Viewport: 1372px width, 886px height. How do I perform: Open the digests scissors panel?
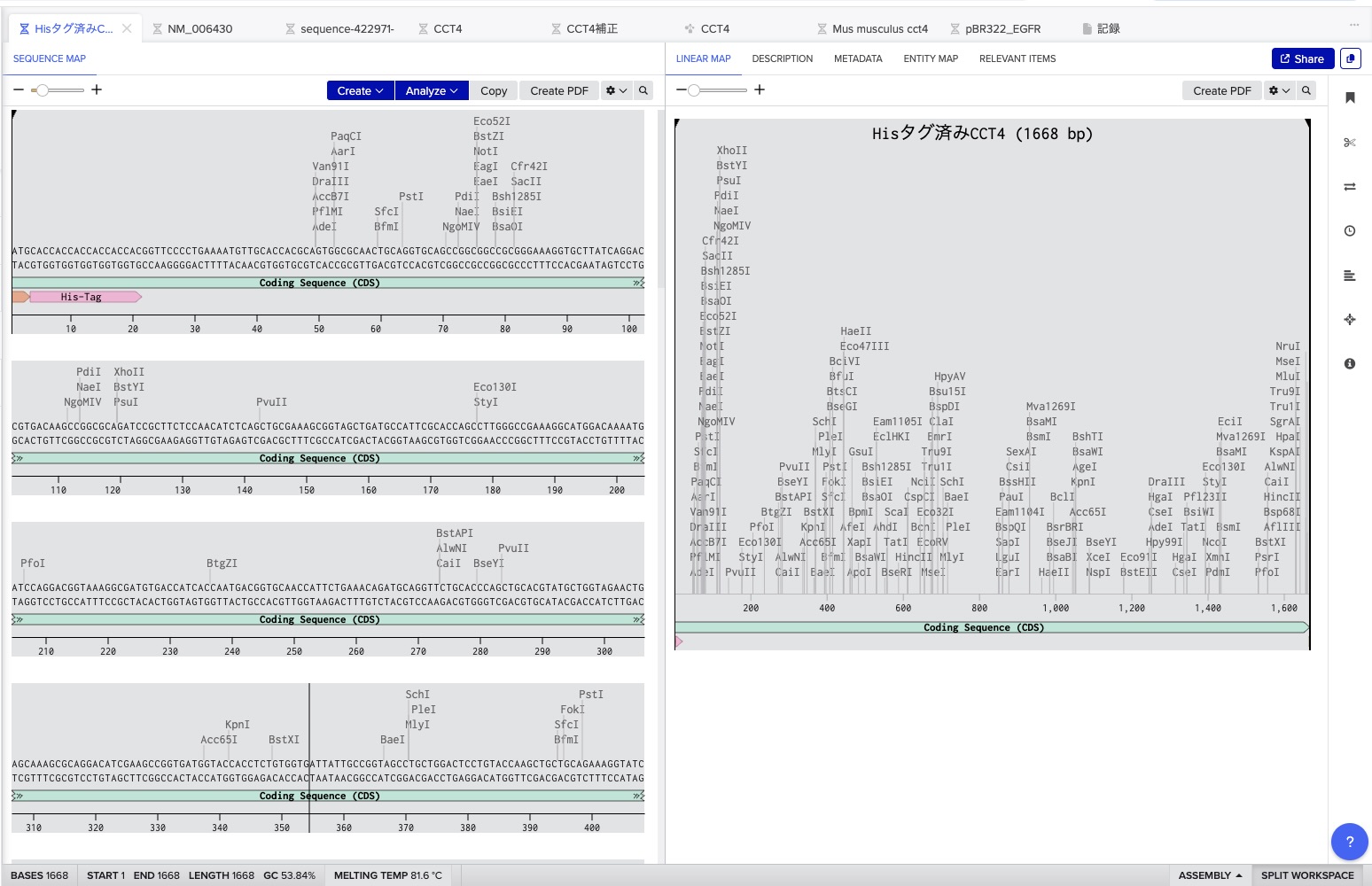pos(1349,143)
